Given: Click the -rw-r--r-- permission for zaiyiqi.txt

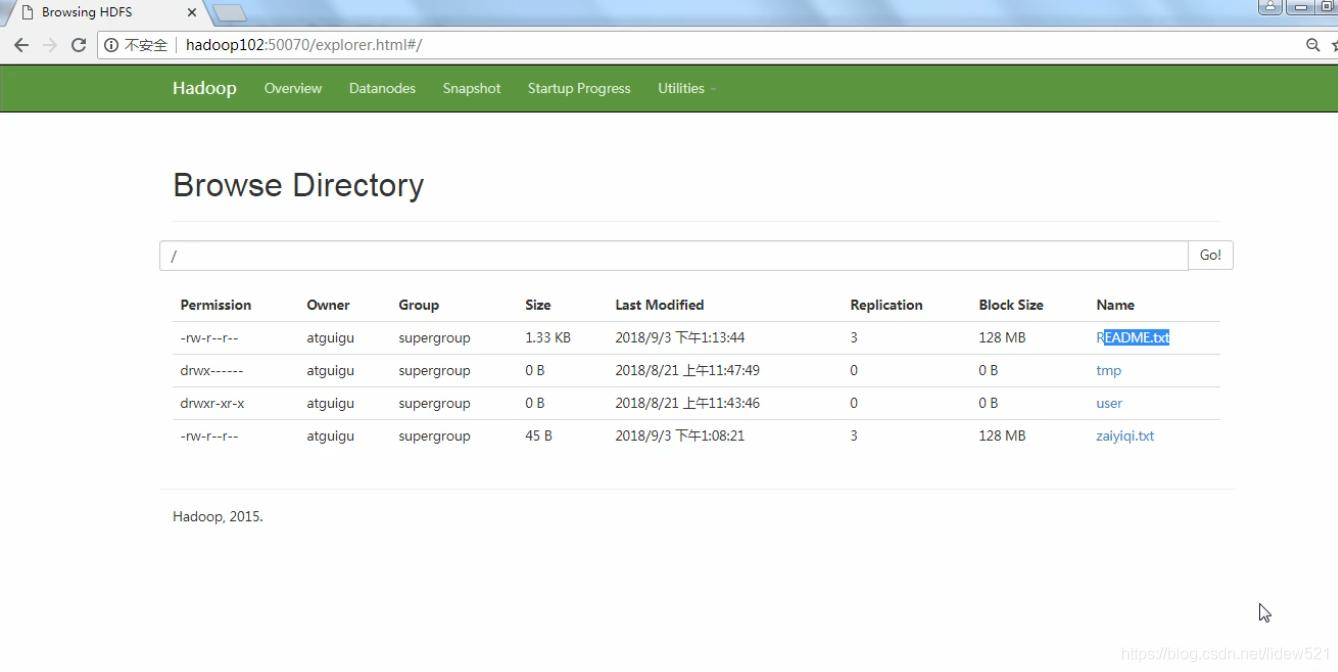Looking at the screenshot, I should tap(209, 436).
